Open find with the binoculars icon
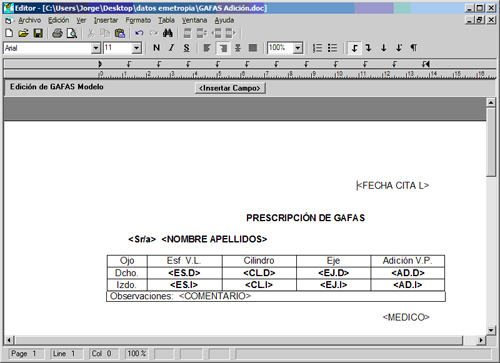500x363 pixels. (x=168, y=33)
